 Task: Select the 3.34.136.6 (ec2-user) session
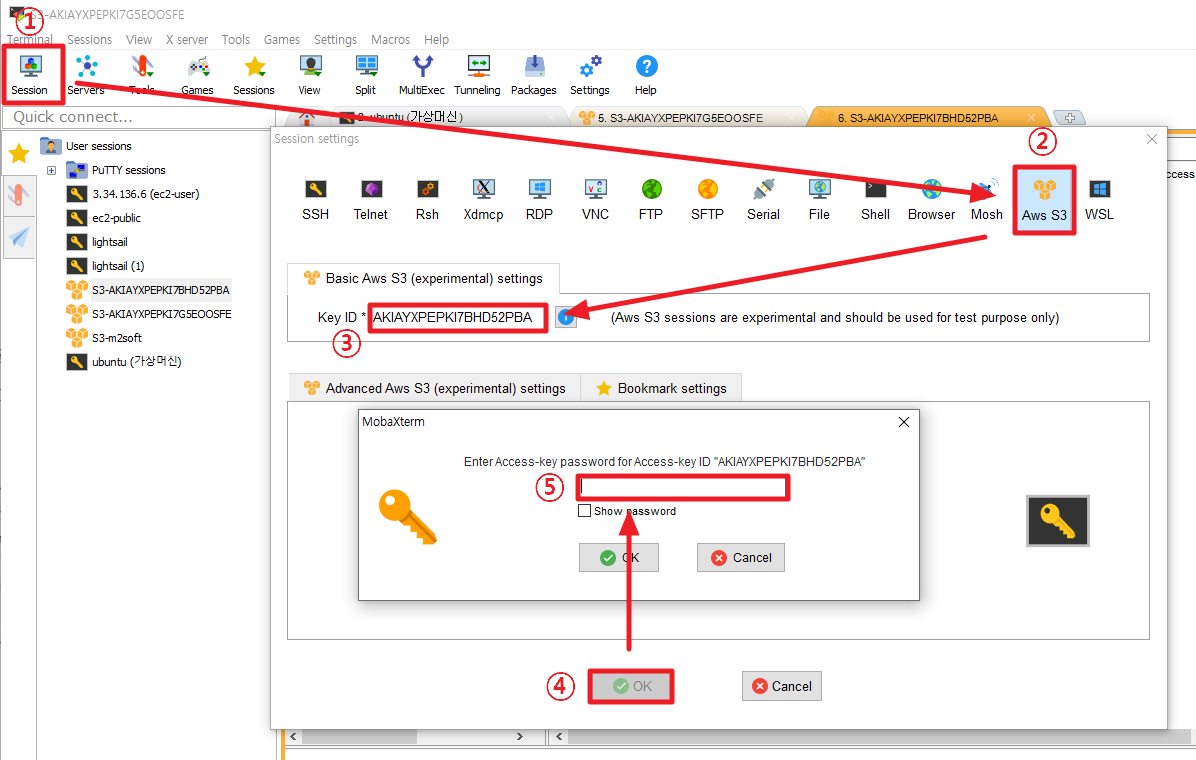145,194
